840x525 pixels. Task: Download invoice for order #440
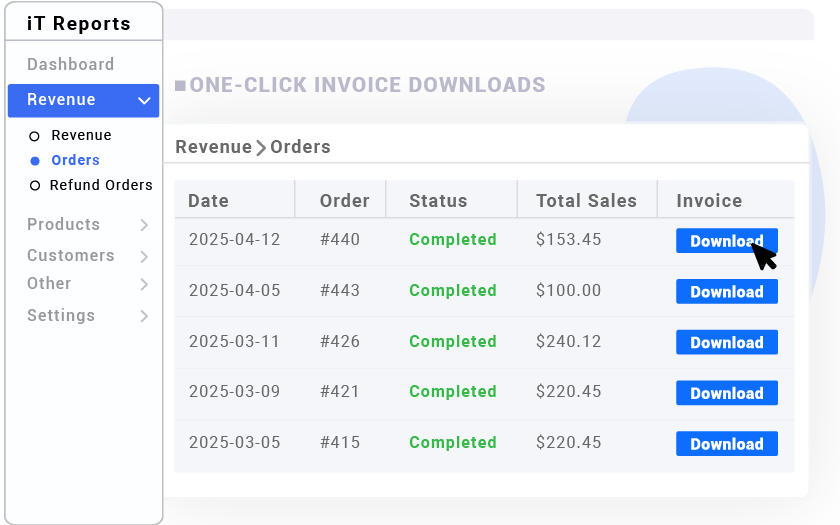(x=726, y=241)
